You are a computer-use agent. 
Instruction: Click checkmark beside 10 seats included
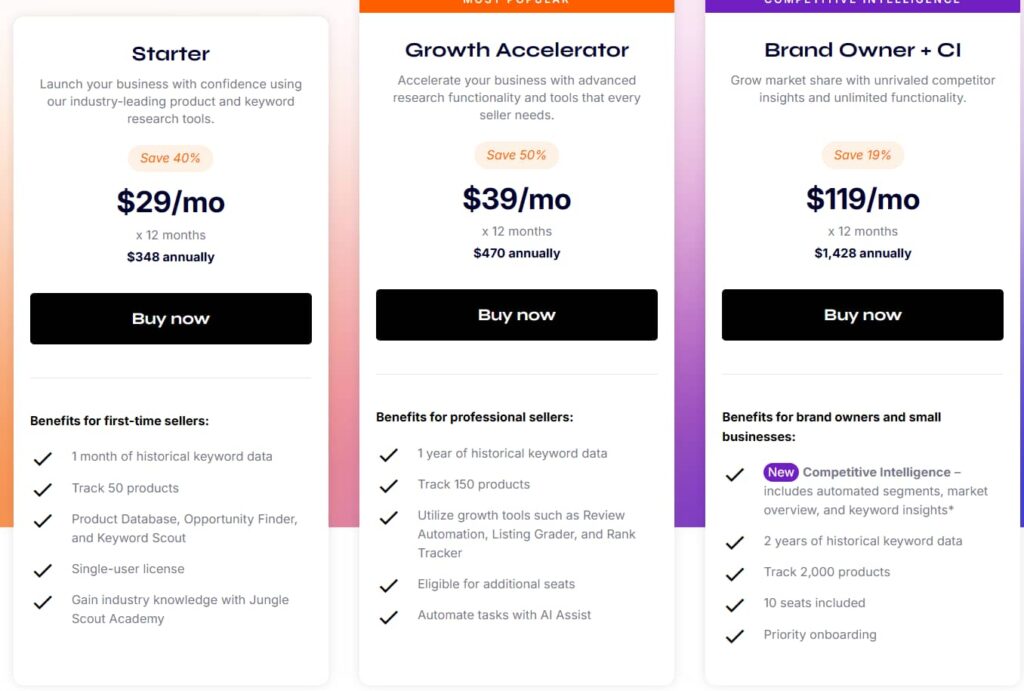click(734, 605)
